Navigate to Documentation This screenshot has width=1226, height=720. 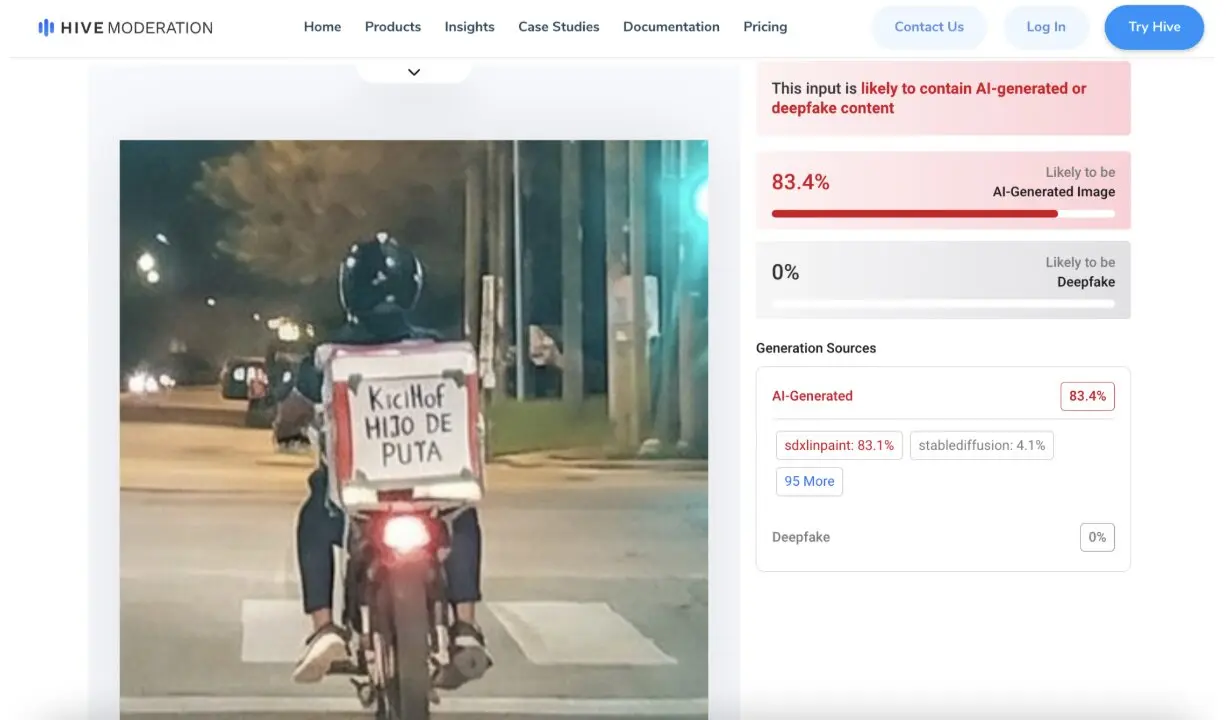(x=671, y=27)
